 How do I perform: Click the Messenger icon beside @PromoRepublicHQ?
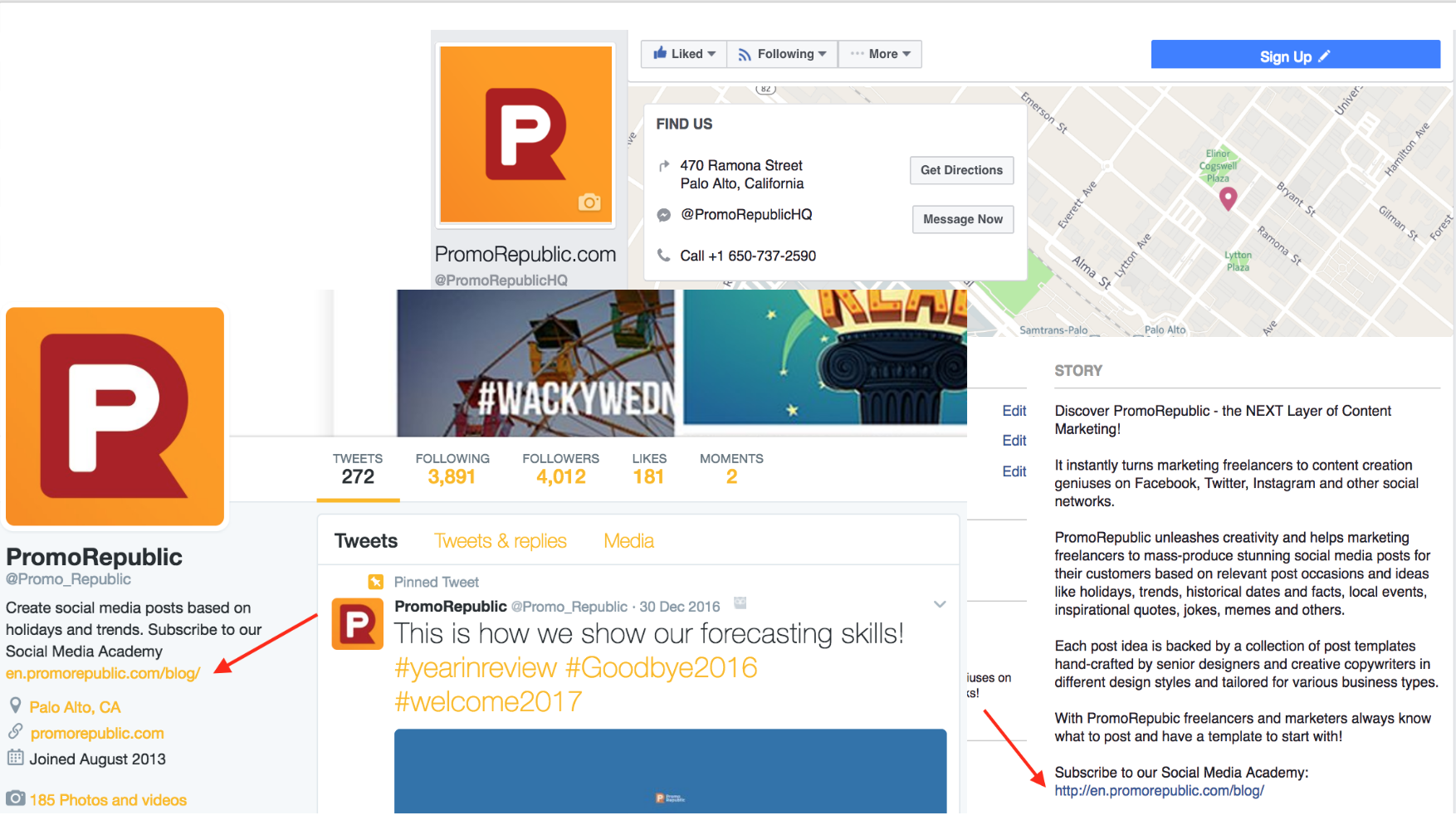pos(663,215)
